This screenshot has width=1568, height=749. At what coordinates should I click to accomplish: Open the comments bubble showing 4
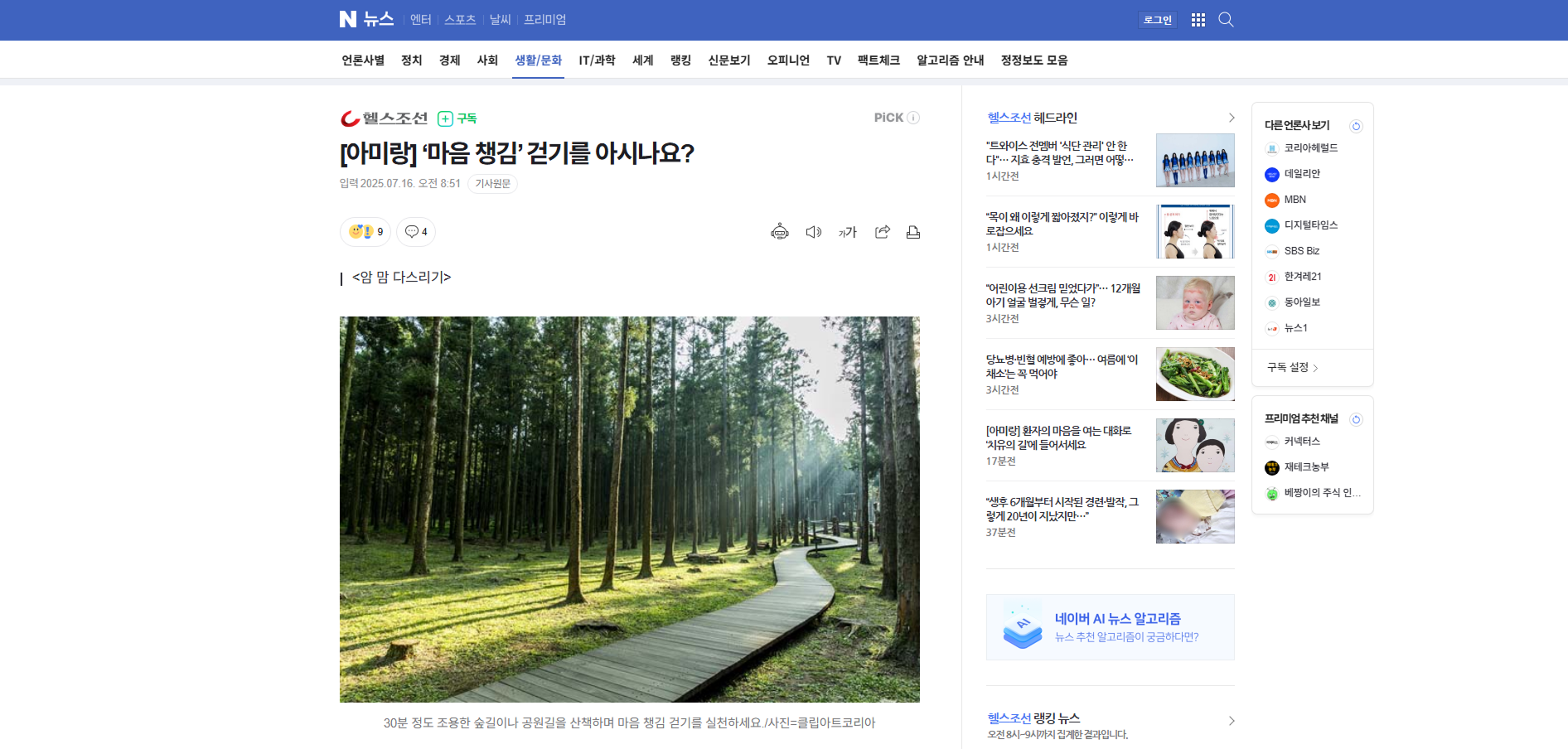pyautogui.click(x=416, y=232)
